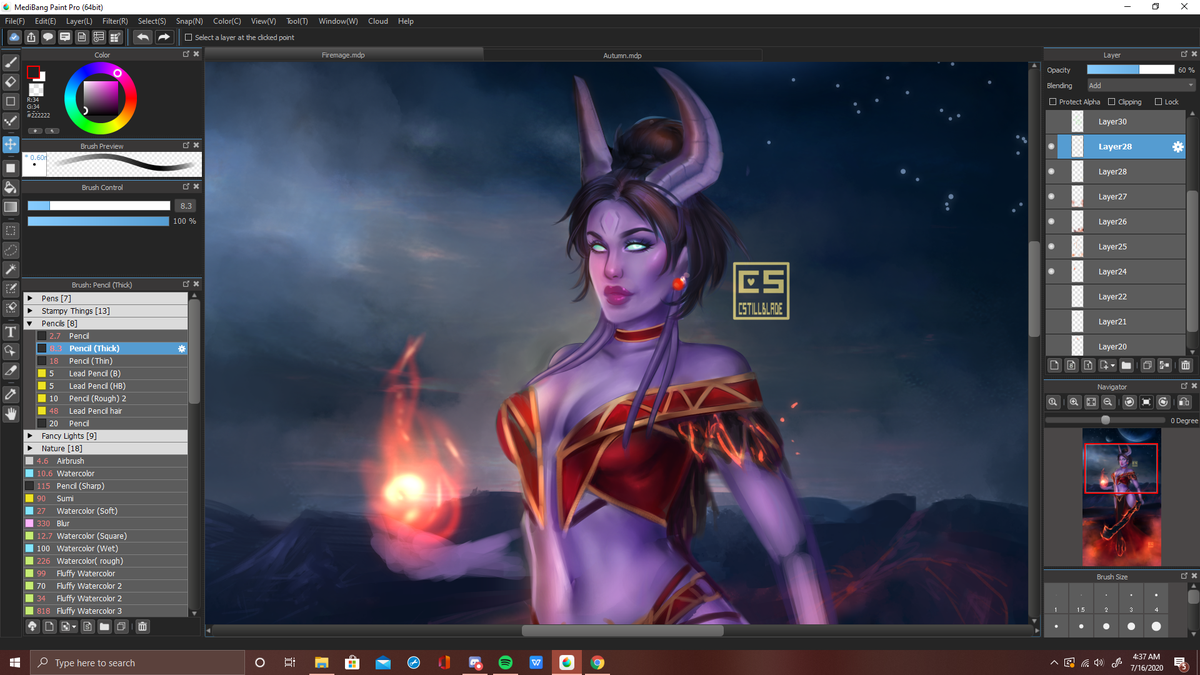Hide Layer26 via visibility dot
The width and height of the screenshot is (1200, 675).
[1051, 222]
